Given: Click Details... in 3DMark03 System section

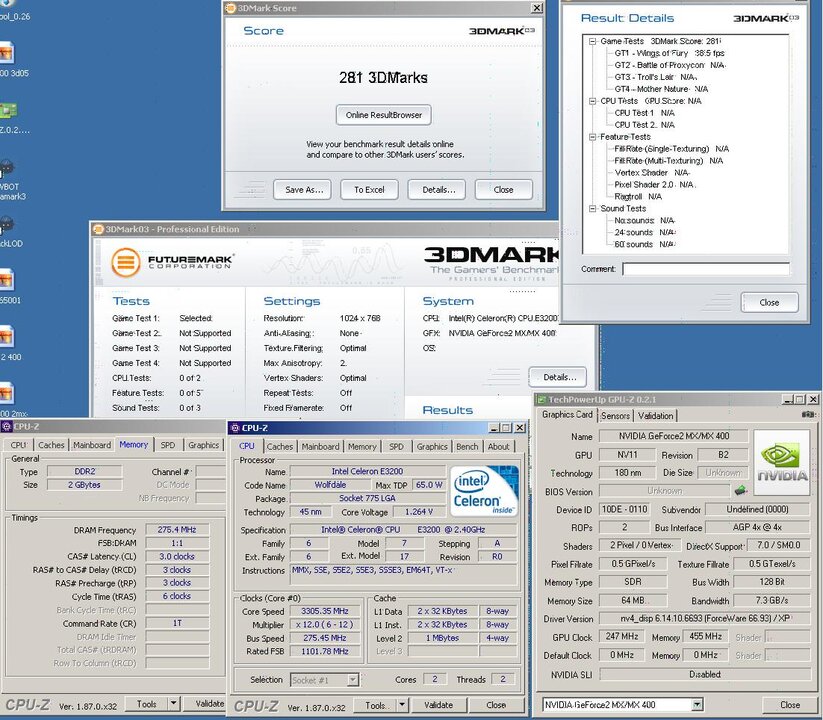Looking at the screenshot, I should click(558, 377).
